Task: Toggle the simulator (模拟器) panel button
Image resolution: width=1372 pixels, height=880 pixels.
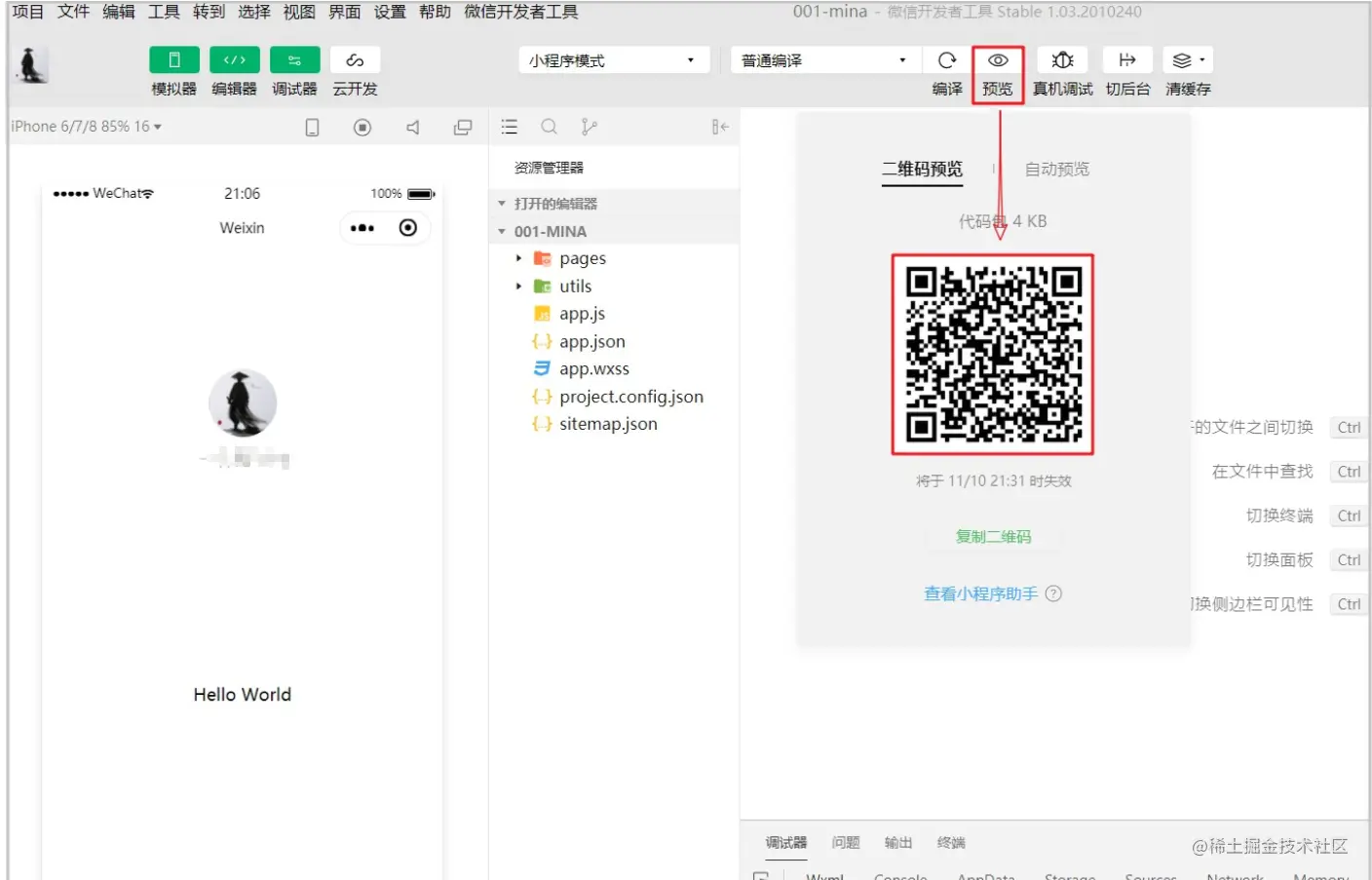Action: [174, 60]
